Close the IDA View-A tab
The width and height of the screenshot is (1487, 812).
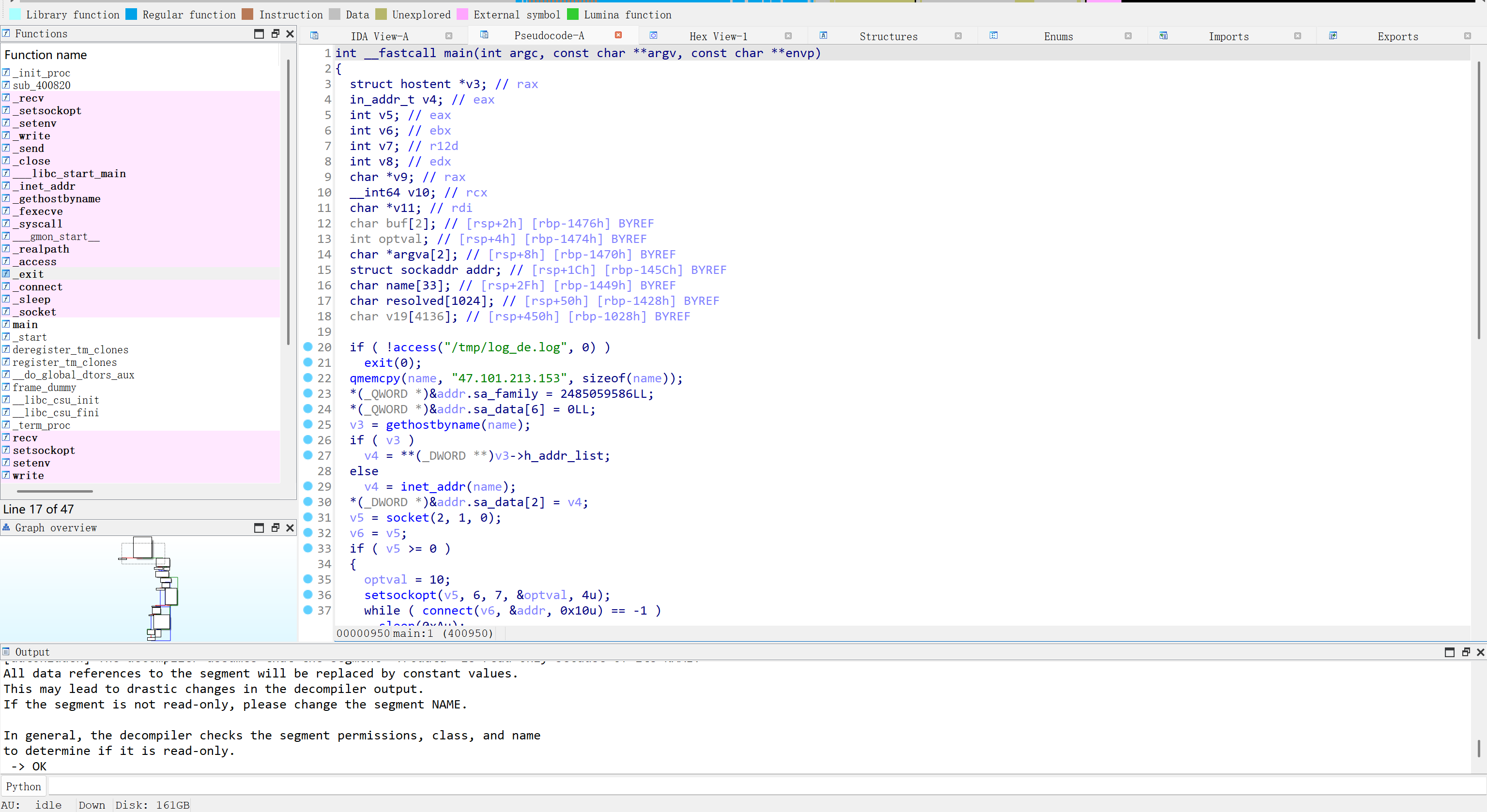click(448, 36)
